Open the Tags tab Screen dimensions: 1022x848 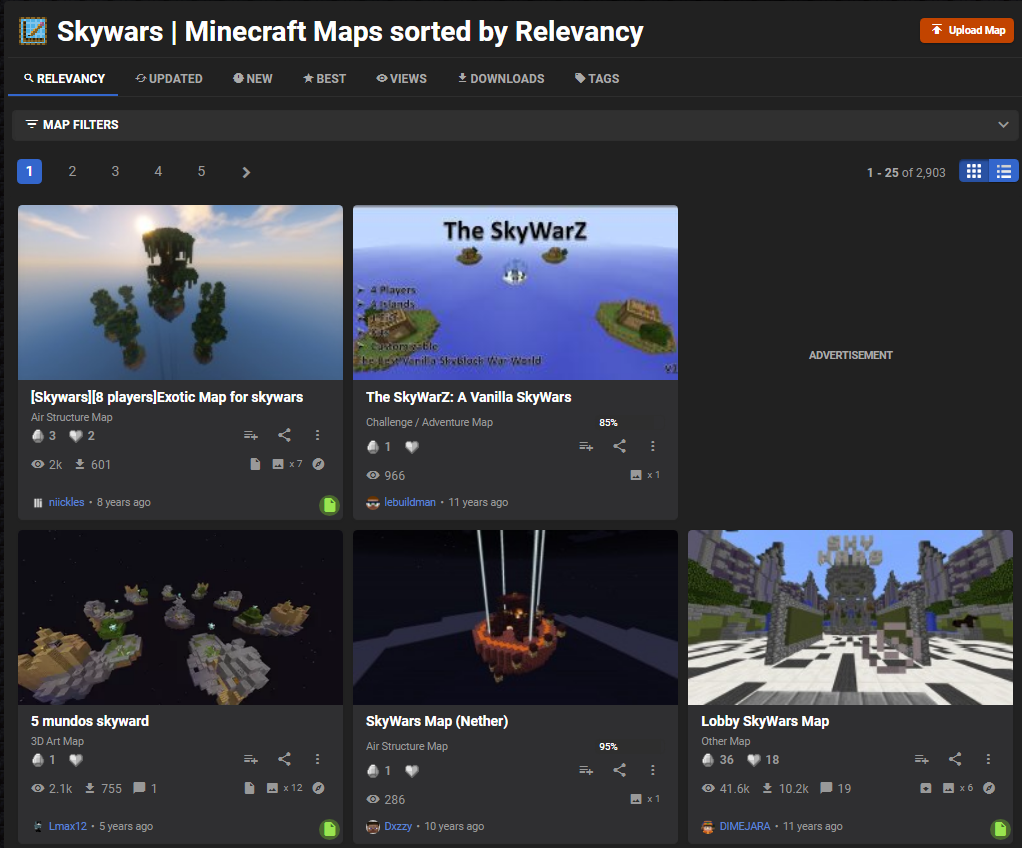pyautogui.click(x=597, y=79)
